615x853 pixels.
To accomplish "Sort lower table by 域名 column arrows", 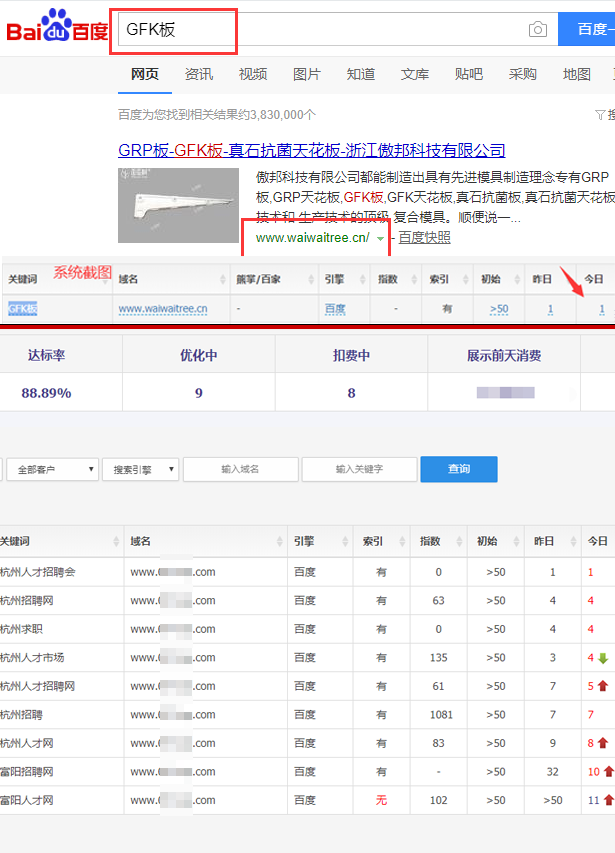I will point(279,541).
